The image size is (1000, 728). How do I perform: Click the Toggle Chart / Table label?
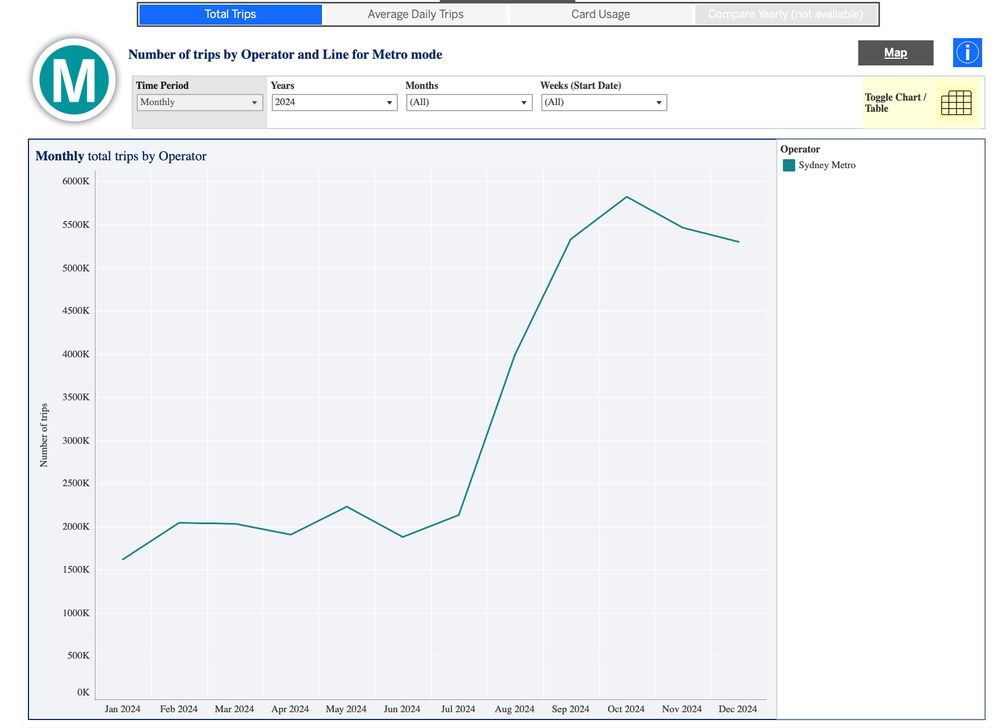click(x=895, y=103)
